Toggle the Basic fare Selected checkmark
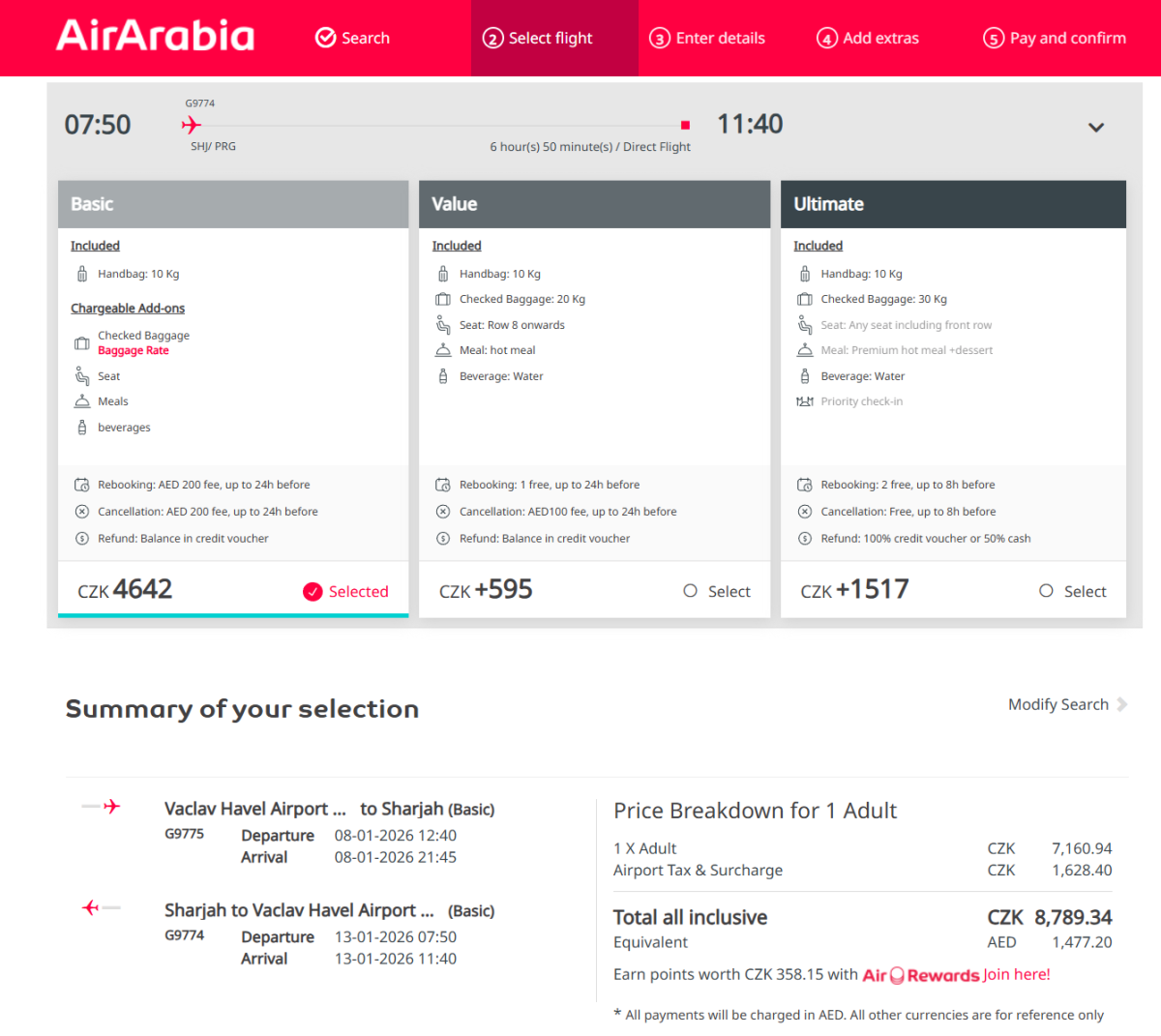 (313, 592)
